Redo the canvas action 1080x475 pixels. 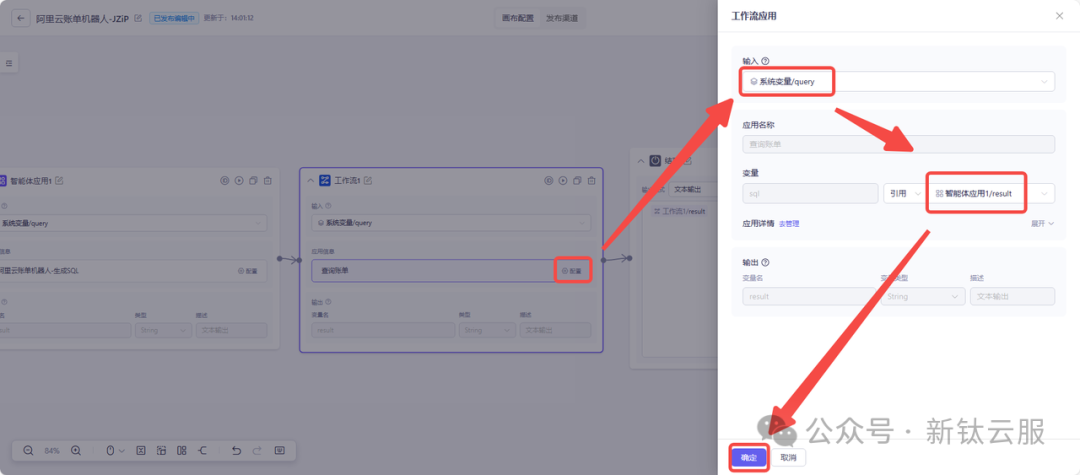pyautogui.click(x=257, y=450)
